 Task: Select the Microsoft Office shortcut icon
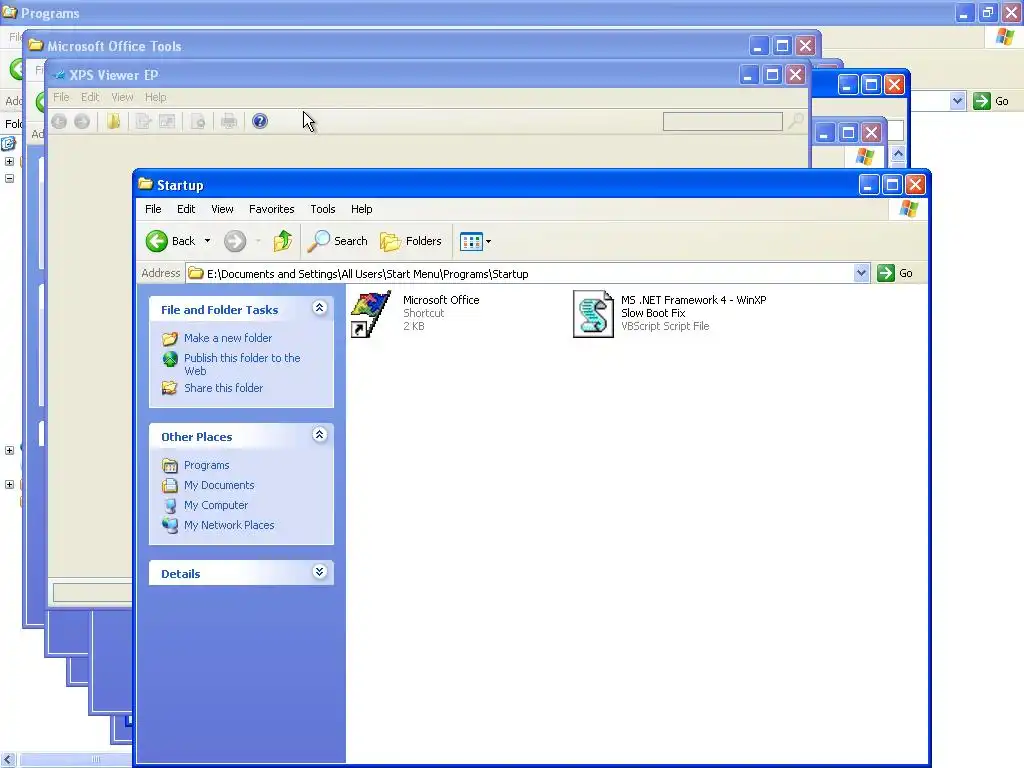tap(370, 314)
